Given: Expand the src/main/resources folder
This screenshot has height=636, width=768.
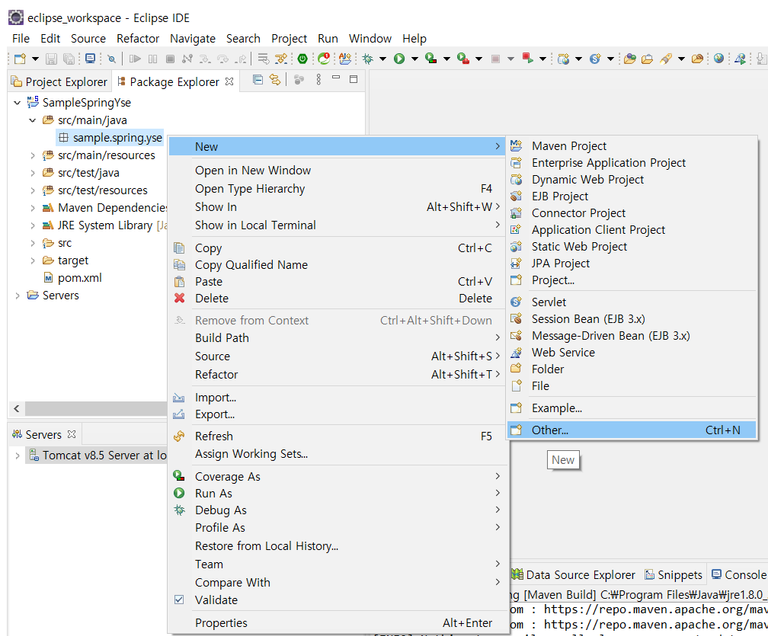Looking at the screenshot, I should (x=33, y=155).
